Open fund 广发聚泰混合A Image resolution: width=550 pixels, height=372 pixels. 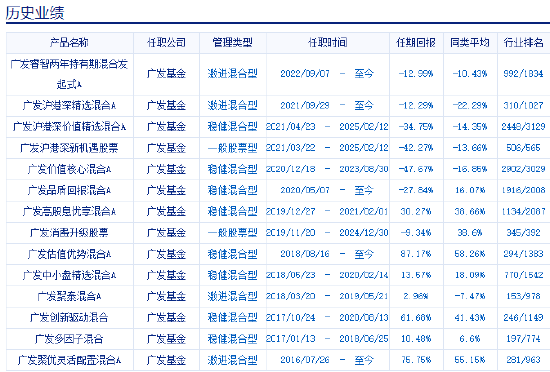click(69, 296)
